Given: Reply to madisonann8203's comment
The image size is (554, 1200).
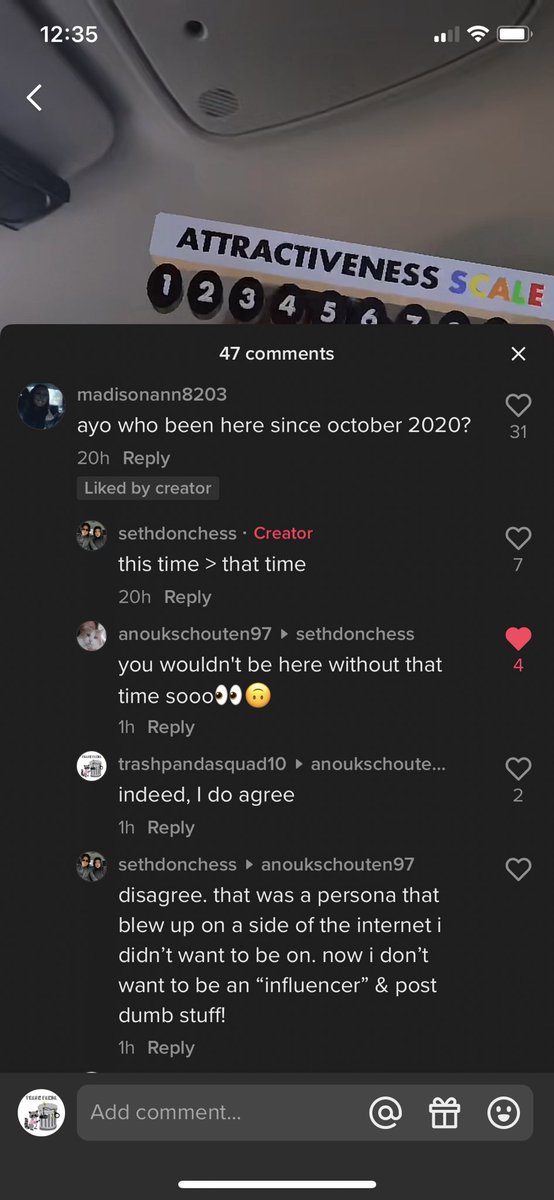Looking at the screenshot, I should pyautogui.click(x=146, y=458).
